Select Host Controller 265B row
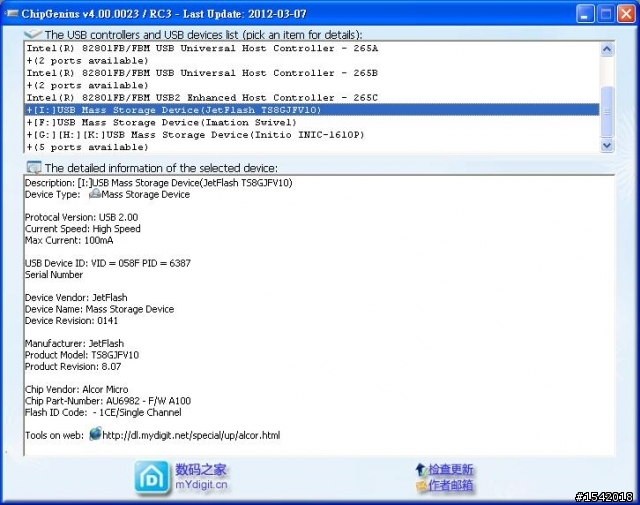640x505 pixels. [312, 73]
